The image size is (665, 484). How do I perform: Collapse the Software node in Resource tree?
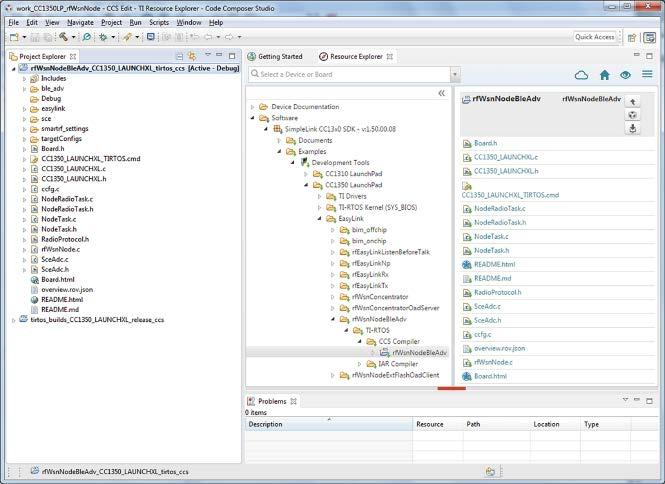(x=253, y=118)
